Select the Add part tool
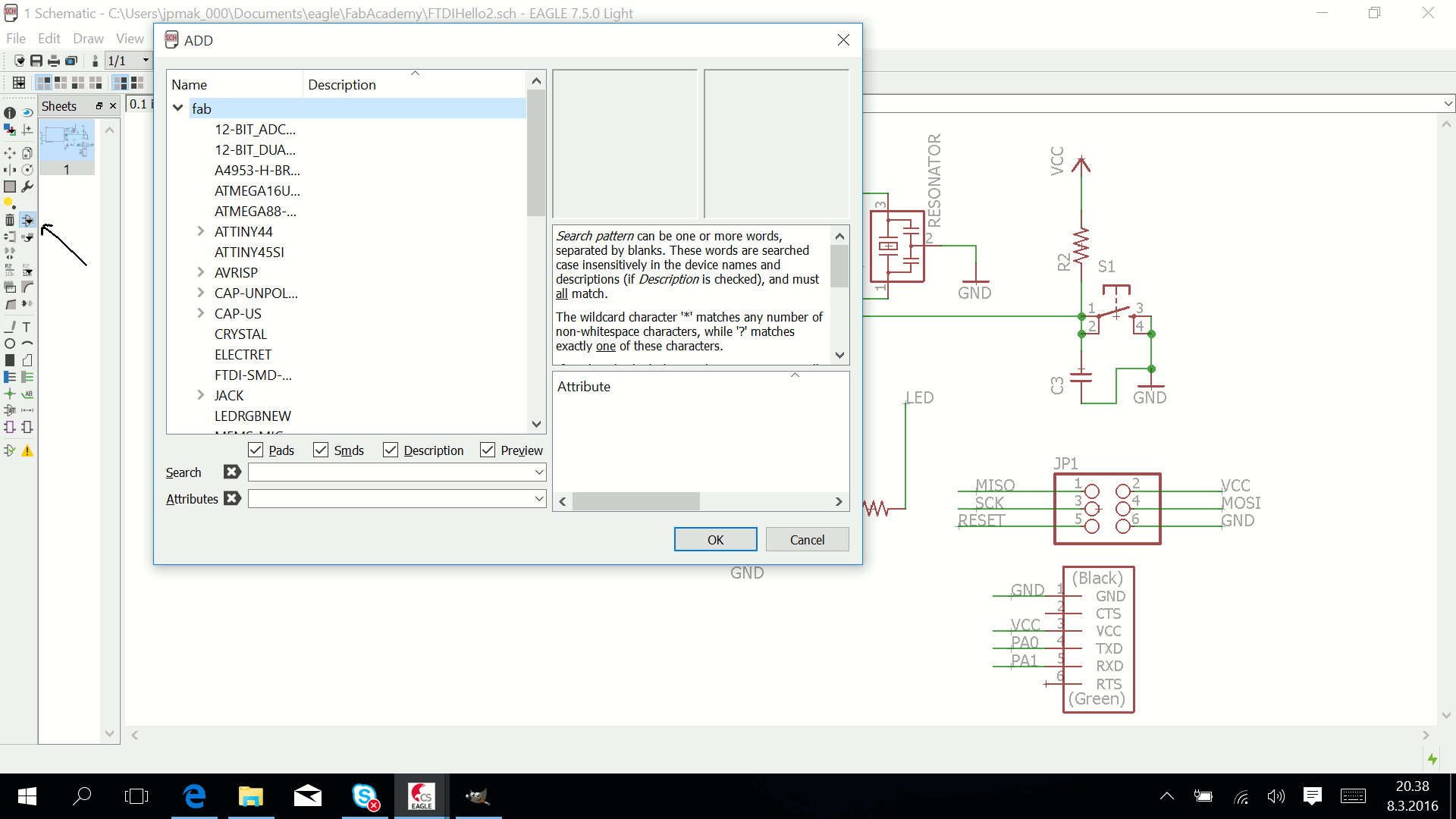Screen dimensions: 1456x819 (x=27, y=220)
